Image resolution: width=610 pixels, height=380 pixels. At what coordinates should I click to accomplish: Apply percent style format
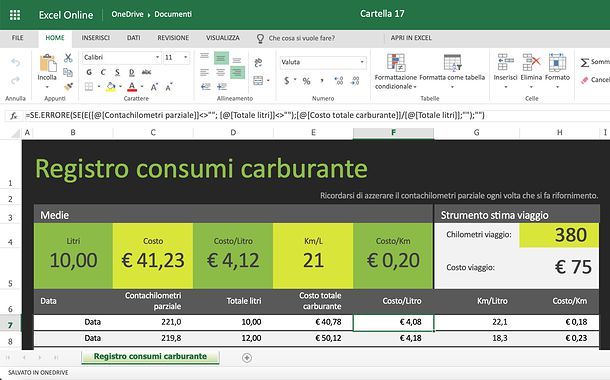pos(307,81)
